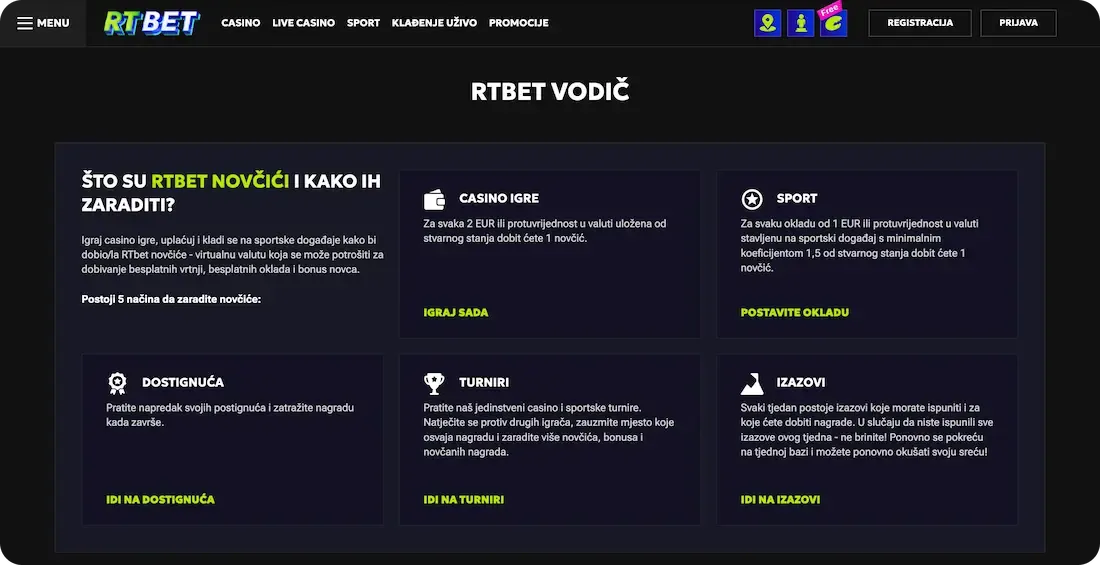Follow the IGRAJ SADA link
The height and width of the screenshot is (565, 1100).
456,312
